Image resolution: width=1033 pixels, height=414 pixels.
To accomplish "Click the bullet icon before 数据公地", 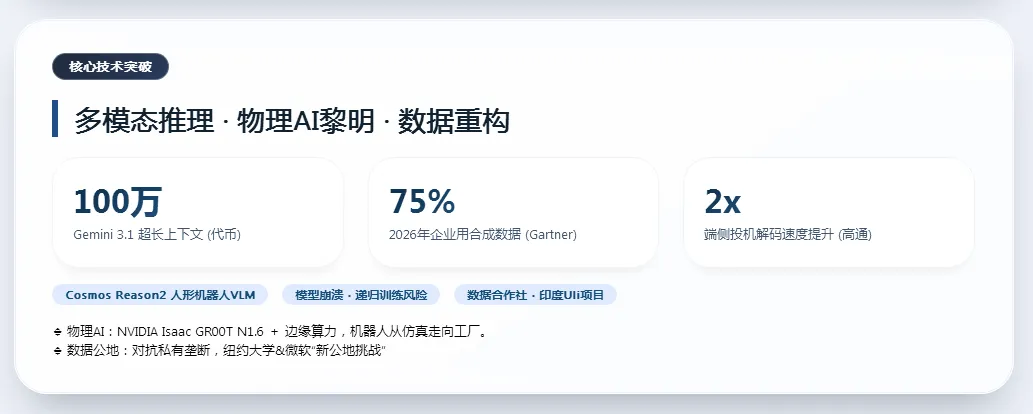I will (57, 351).
